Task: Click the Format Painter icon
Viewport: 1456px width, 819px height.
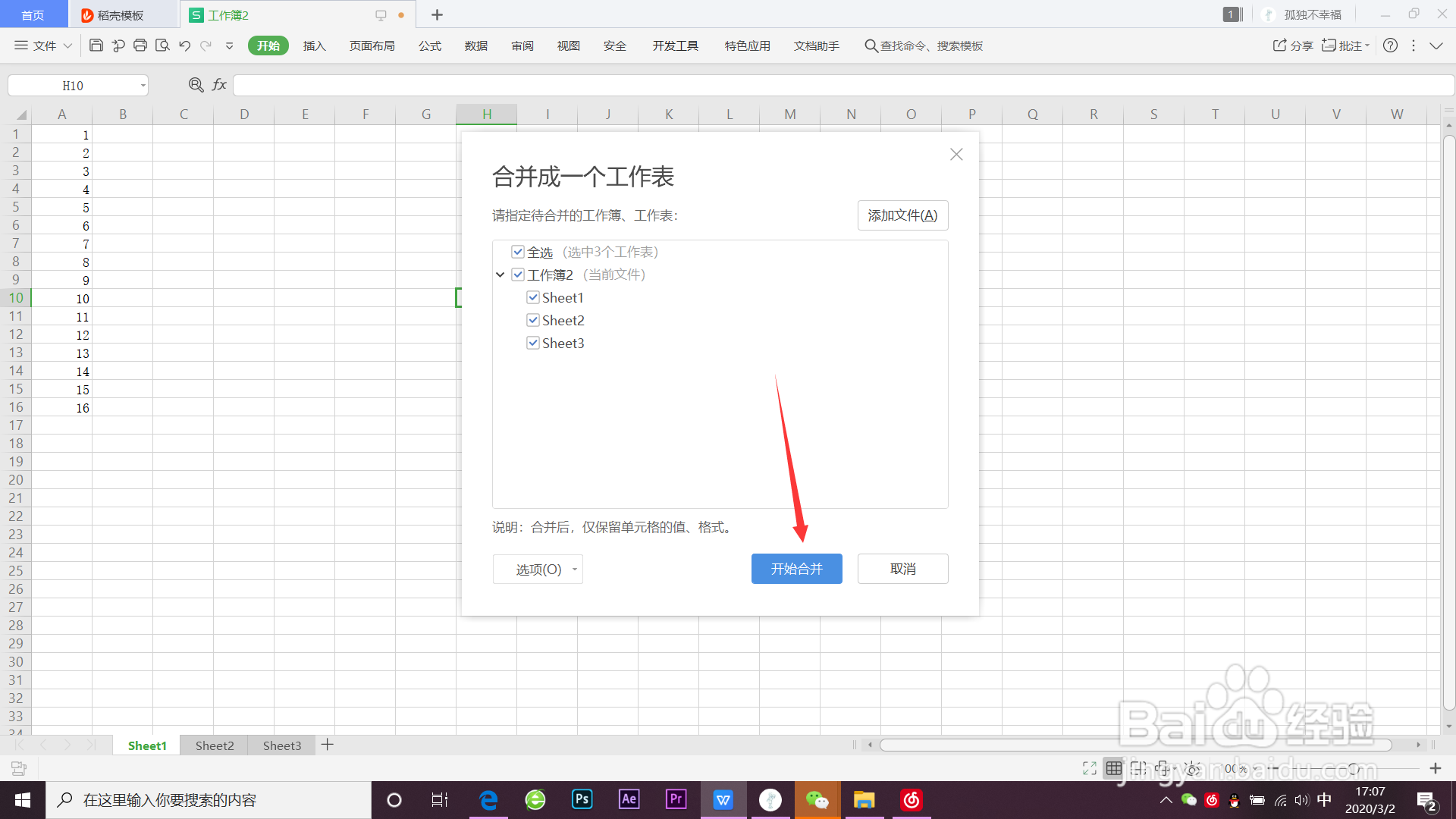Action: click(x=118, y=45)
